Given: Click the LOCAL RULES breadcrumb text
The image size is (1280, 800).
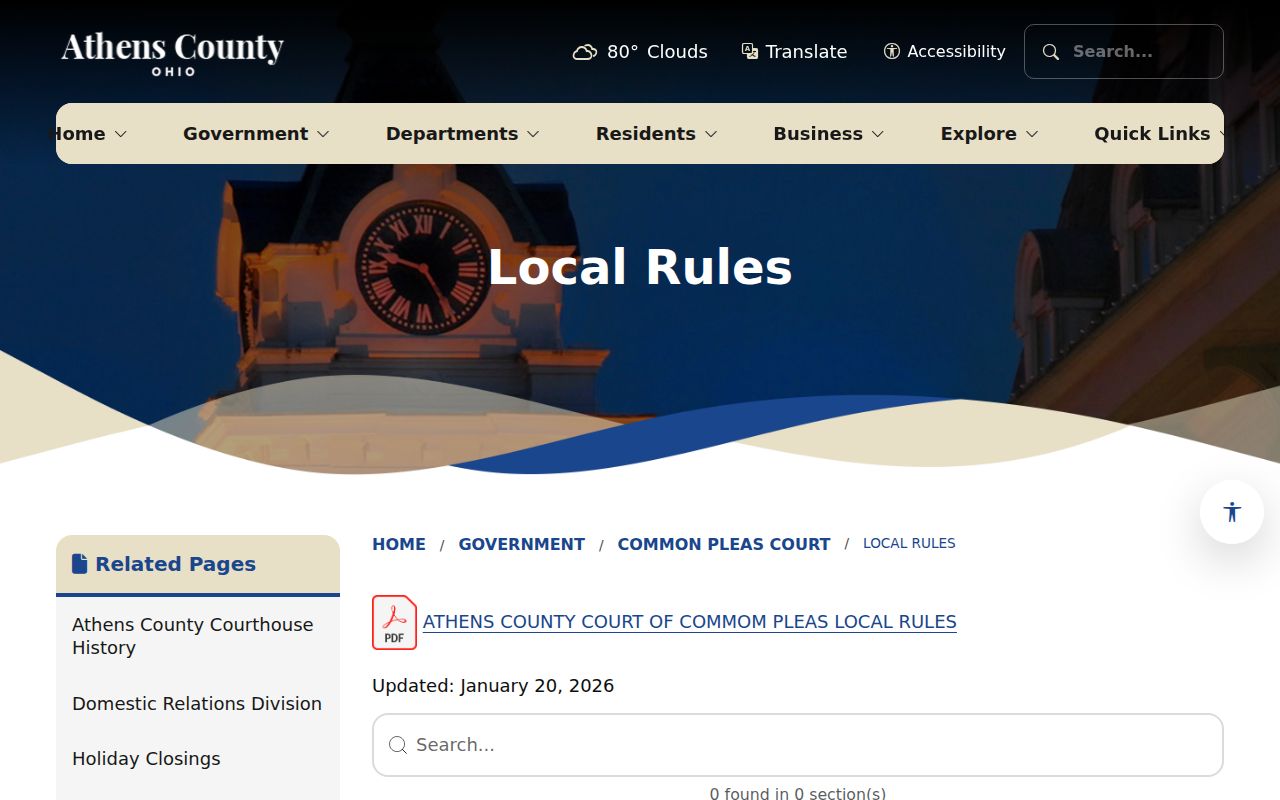Looking at the screenshot, I should (x=909, y=543).
